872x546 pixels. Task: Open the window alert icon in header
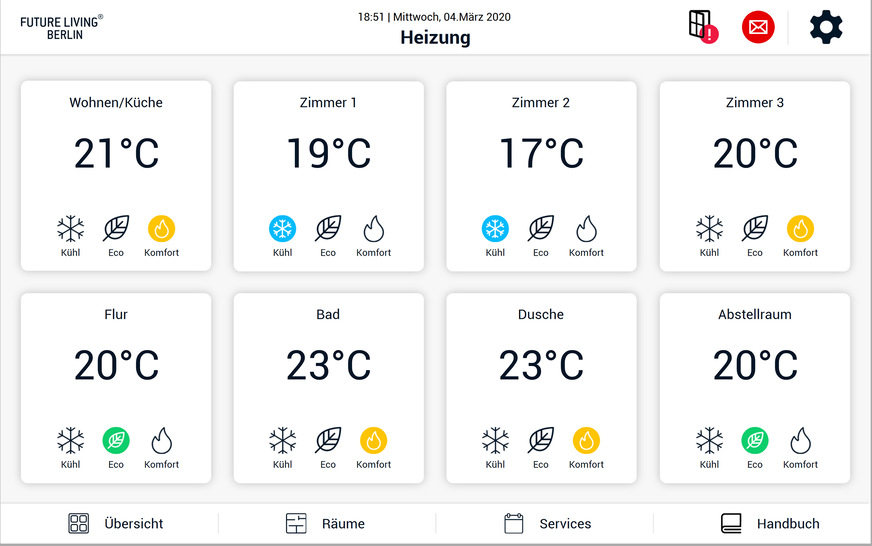click(x=703, y=27)
